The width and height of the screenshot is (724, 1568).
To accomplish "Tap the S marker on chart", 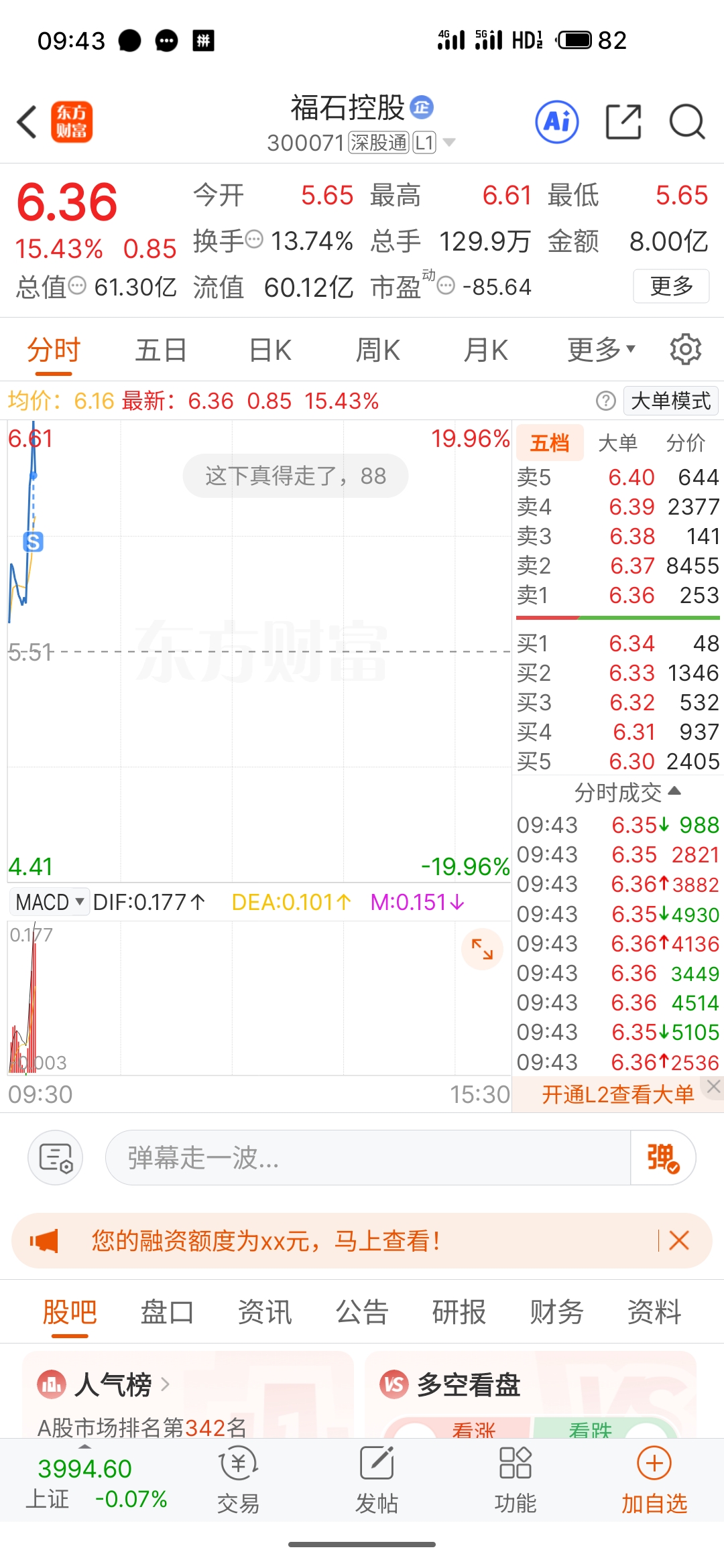I will (33, 541).
